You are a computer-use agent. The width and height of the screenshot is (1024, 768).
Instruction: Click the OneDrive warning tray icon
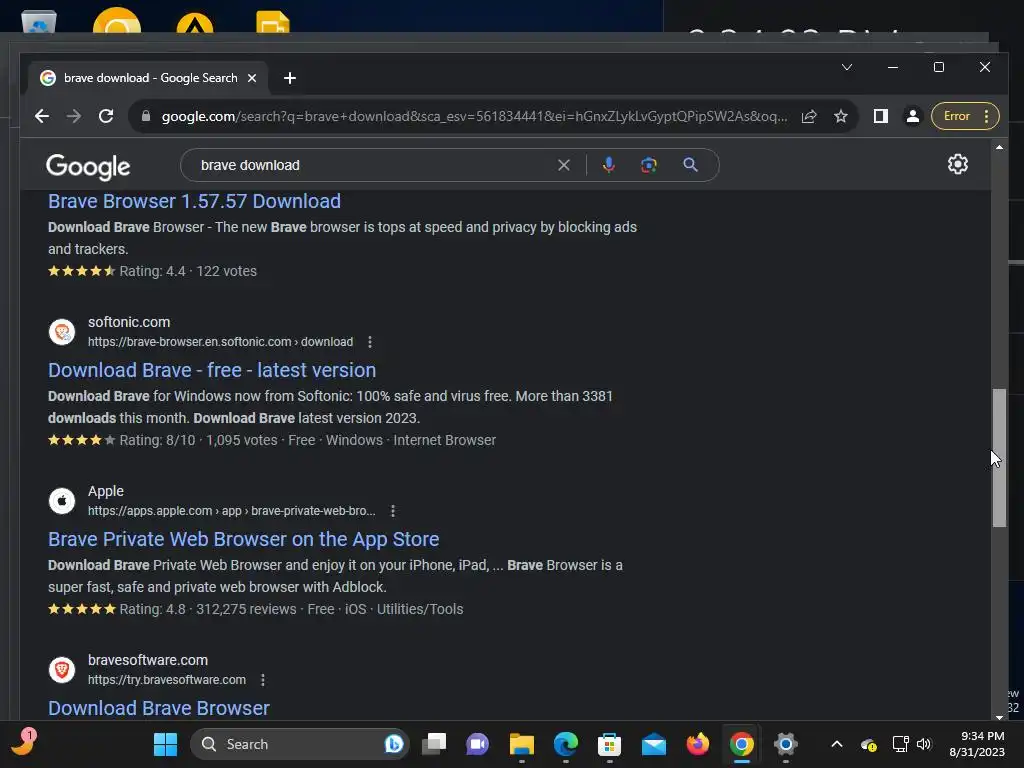(x=869, y=744)
